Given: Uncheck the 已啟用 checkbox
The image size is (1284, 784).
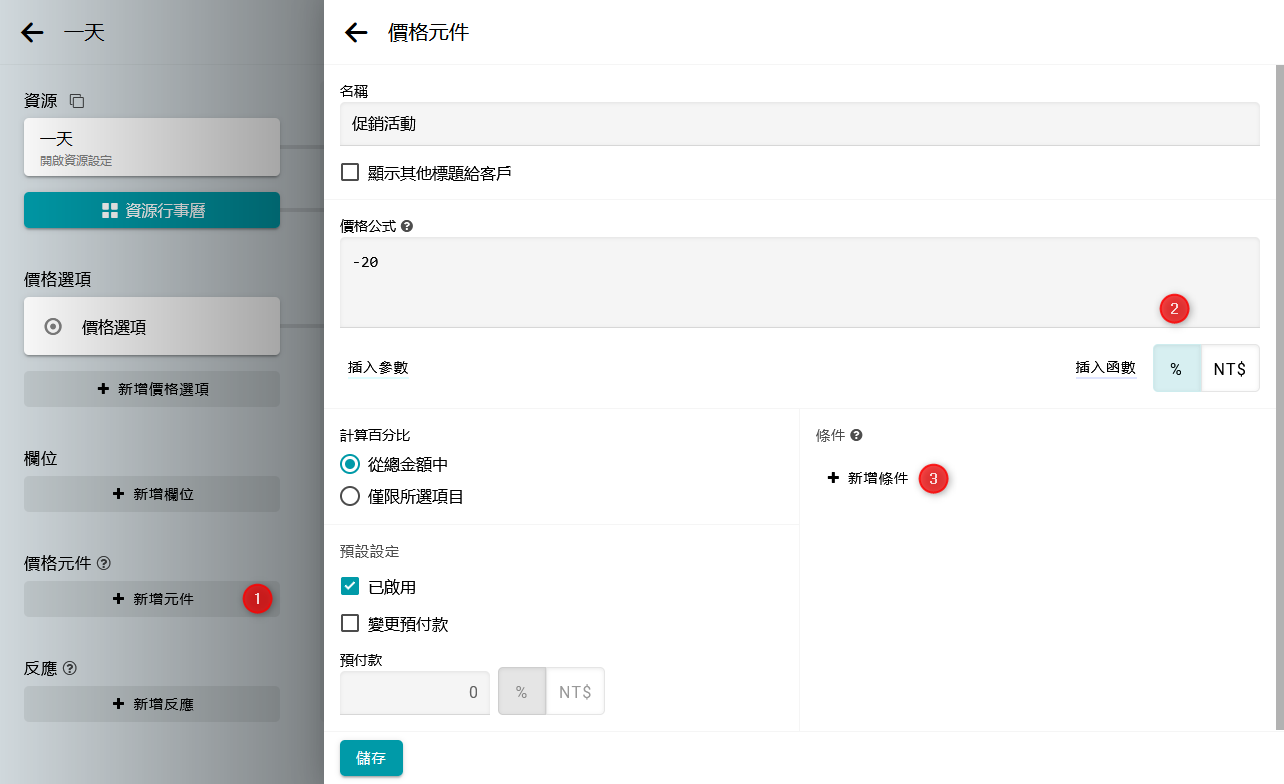Looking at the screenshot, I should pos(350,586).
